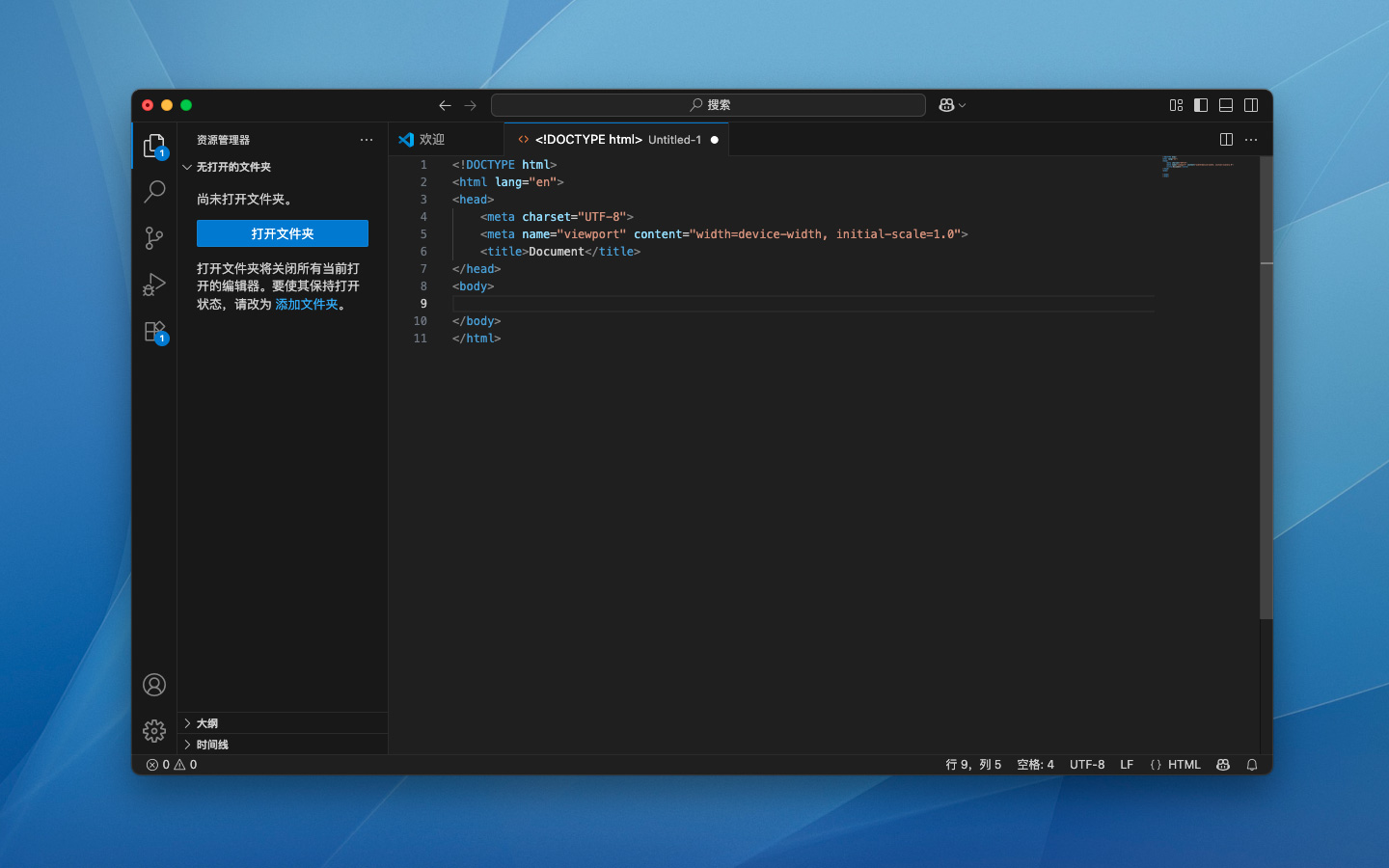Screen dimensions: 1389x868
Task: Click the title Document code line
Action: point(560,252)
